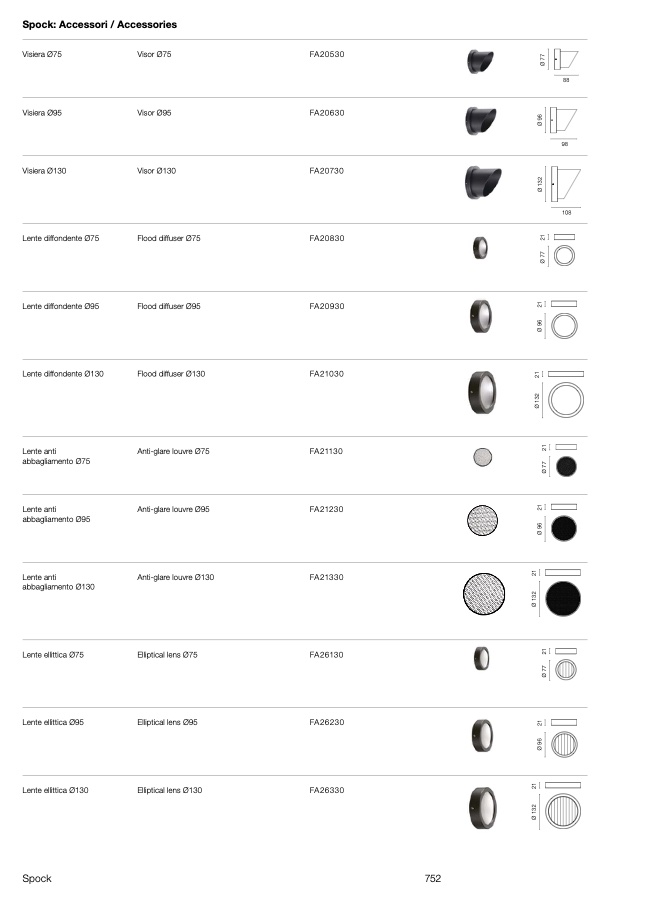
Task: Click the product code FA20530
Action: click(327, 54)
